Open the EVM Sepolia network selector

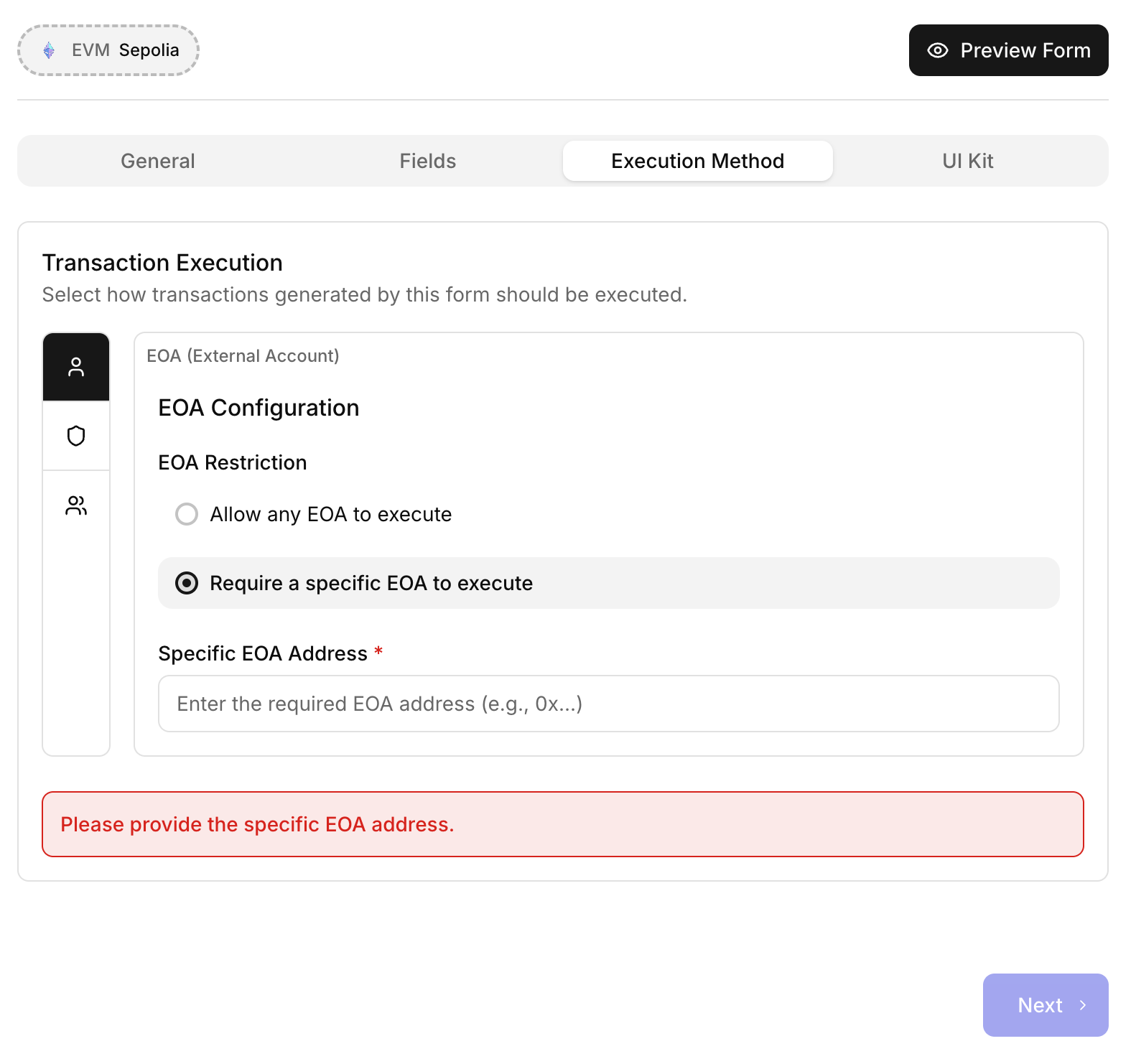pyautogui.click(x=108, y=50)
